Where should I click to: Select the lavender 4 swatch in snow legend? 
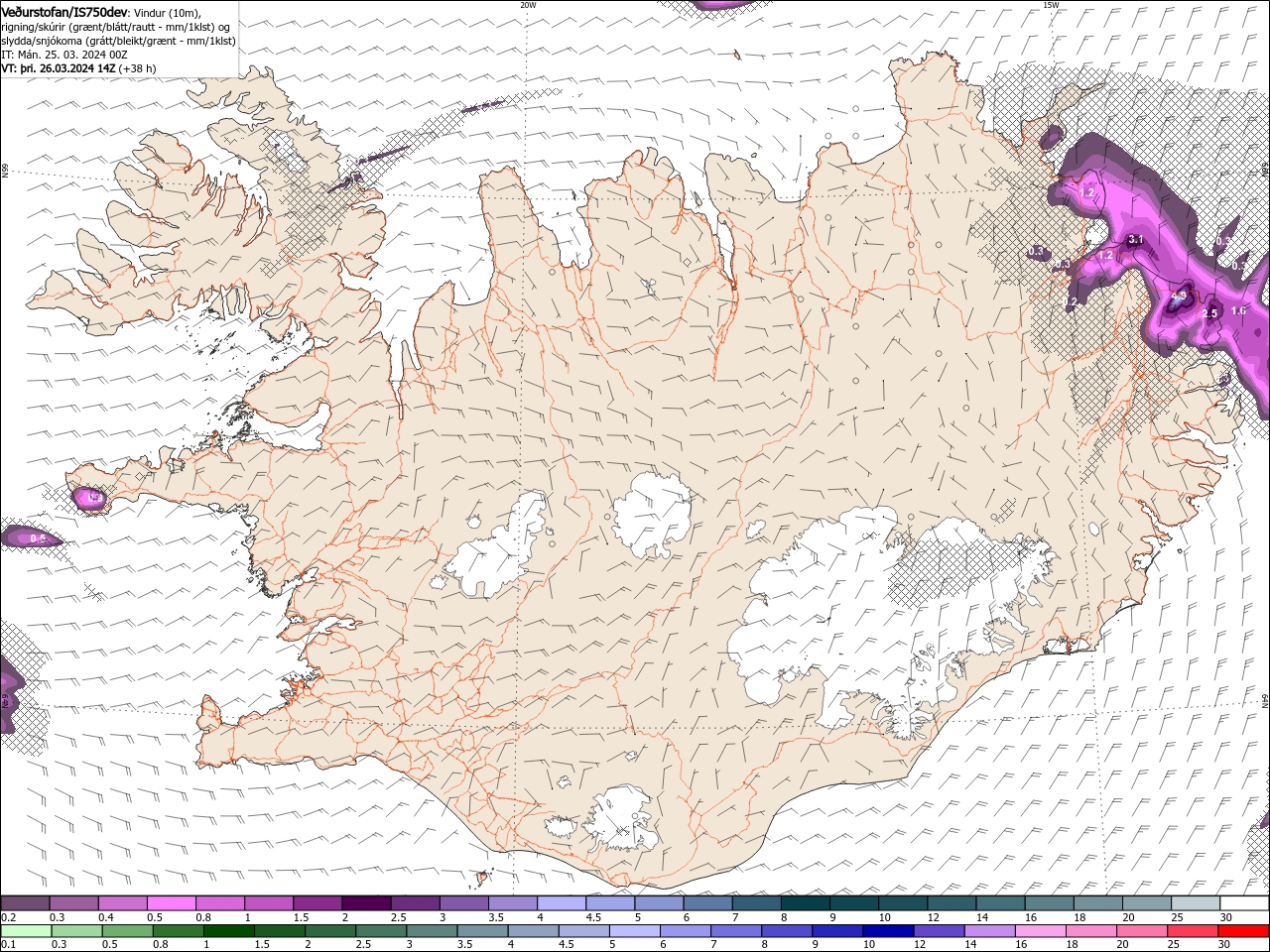(x=562, y=903)
